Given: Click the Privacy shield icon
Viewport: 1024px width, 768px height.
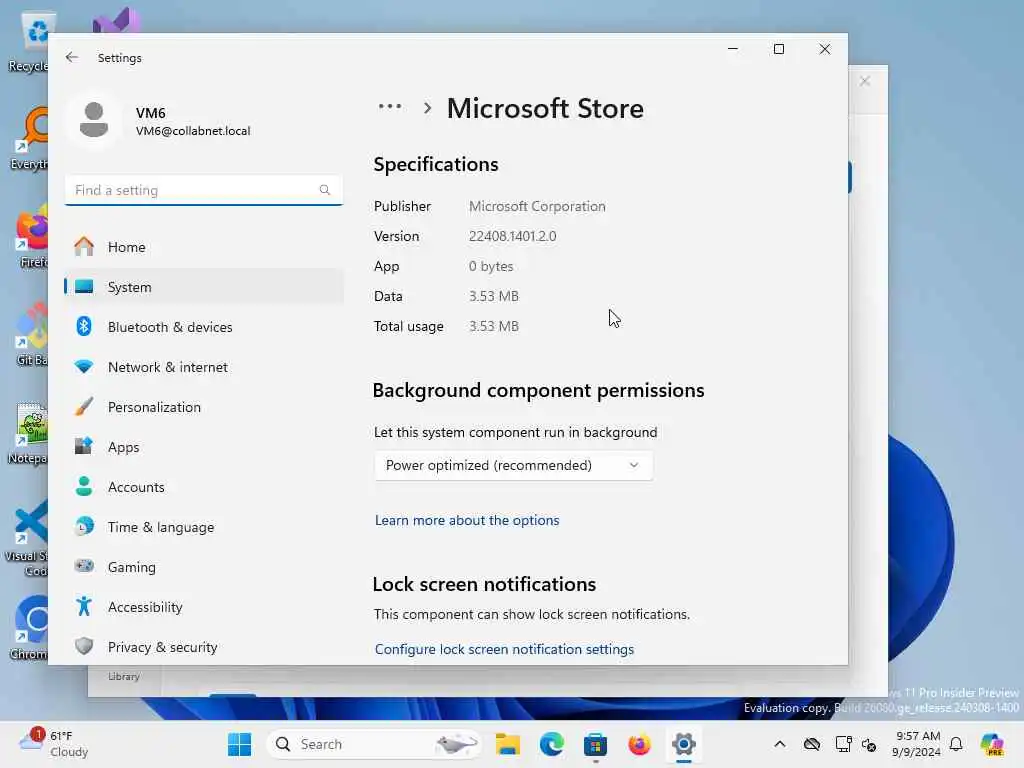Looking at the screenshot, I should [84, 646].
